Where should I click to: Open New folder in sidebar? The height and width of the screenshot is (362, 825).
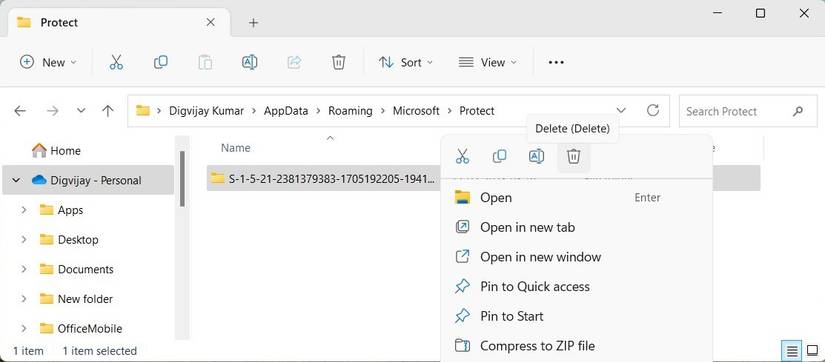77,299
